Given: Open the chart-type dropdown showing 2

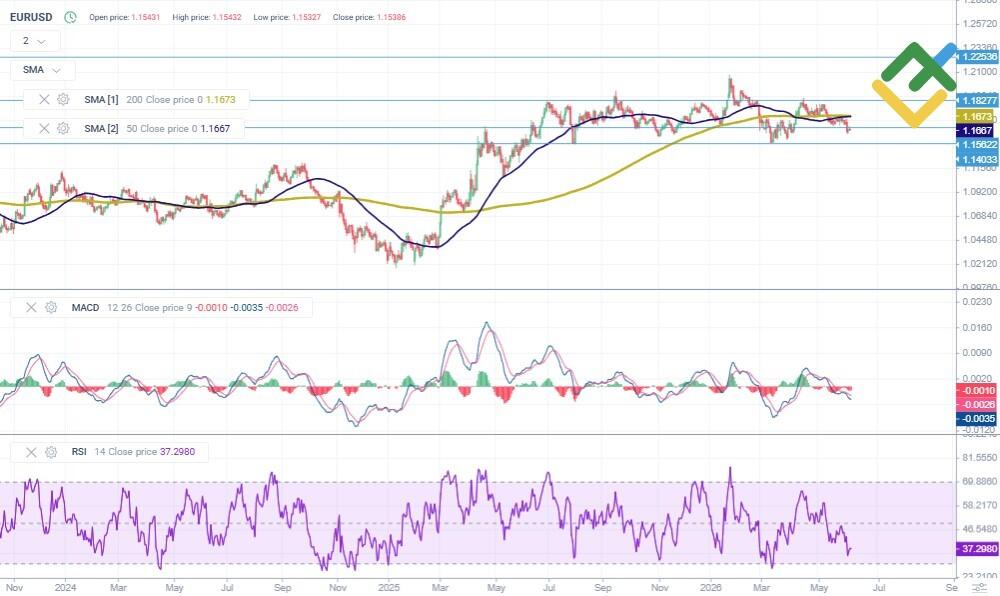Looking at the screenshot, I should pyautogui.click(x=35, y=41).
